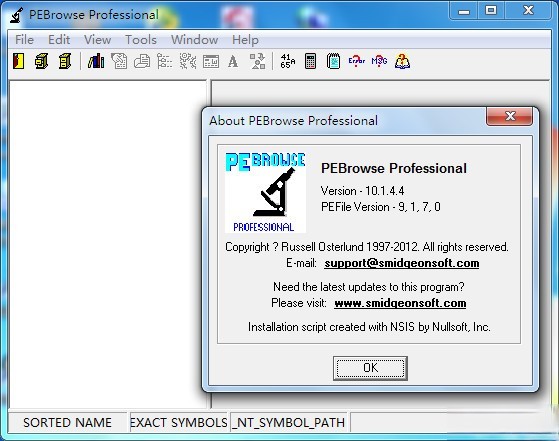Visit the www.smidgeonsoft.com link
Screen dimensions: 559x441
[x=400, y=303]
